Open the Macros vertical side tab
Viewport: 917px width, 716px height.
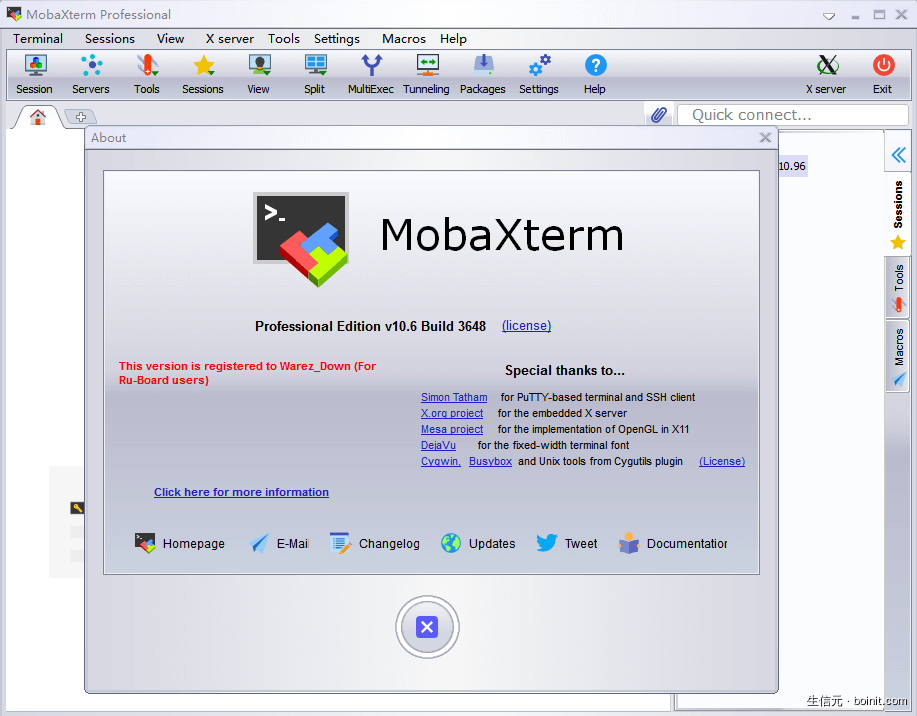pos(898,357)
